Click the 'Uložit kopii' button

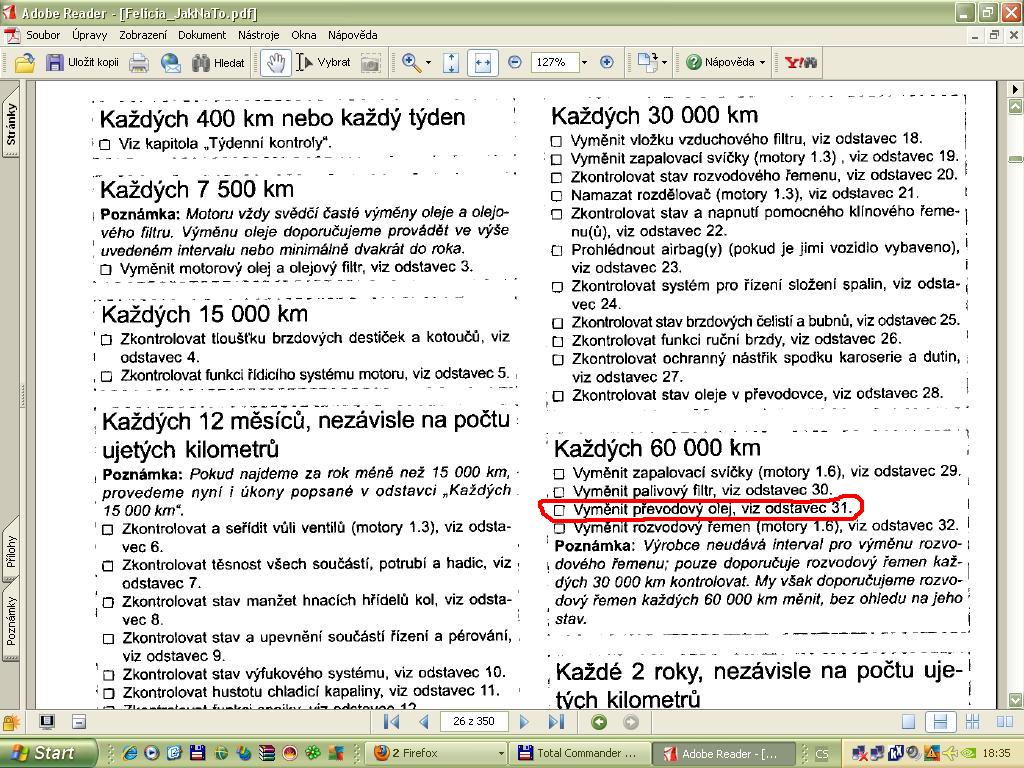[x=83, y=62]
